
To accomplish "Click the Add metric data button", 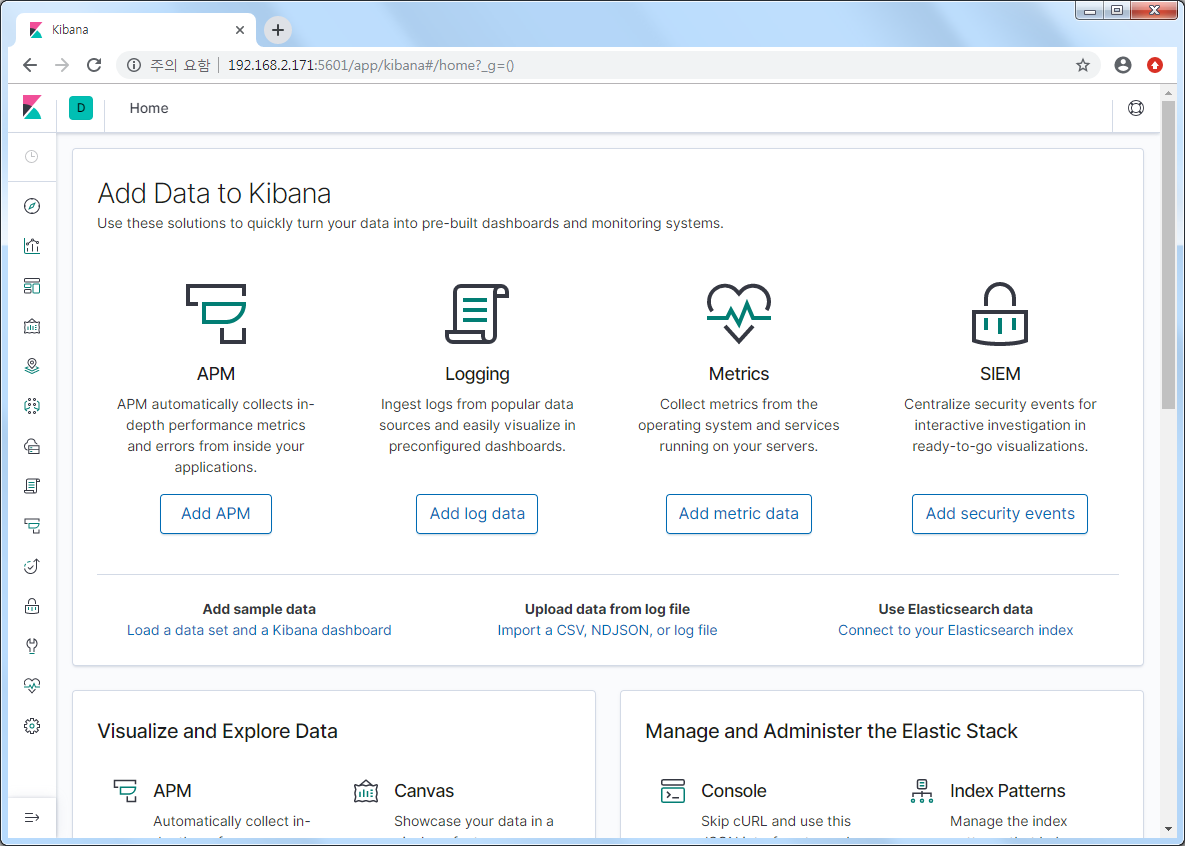I will click(x=738, y=514).
